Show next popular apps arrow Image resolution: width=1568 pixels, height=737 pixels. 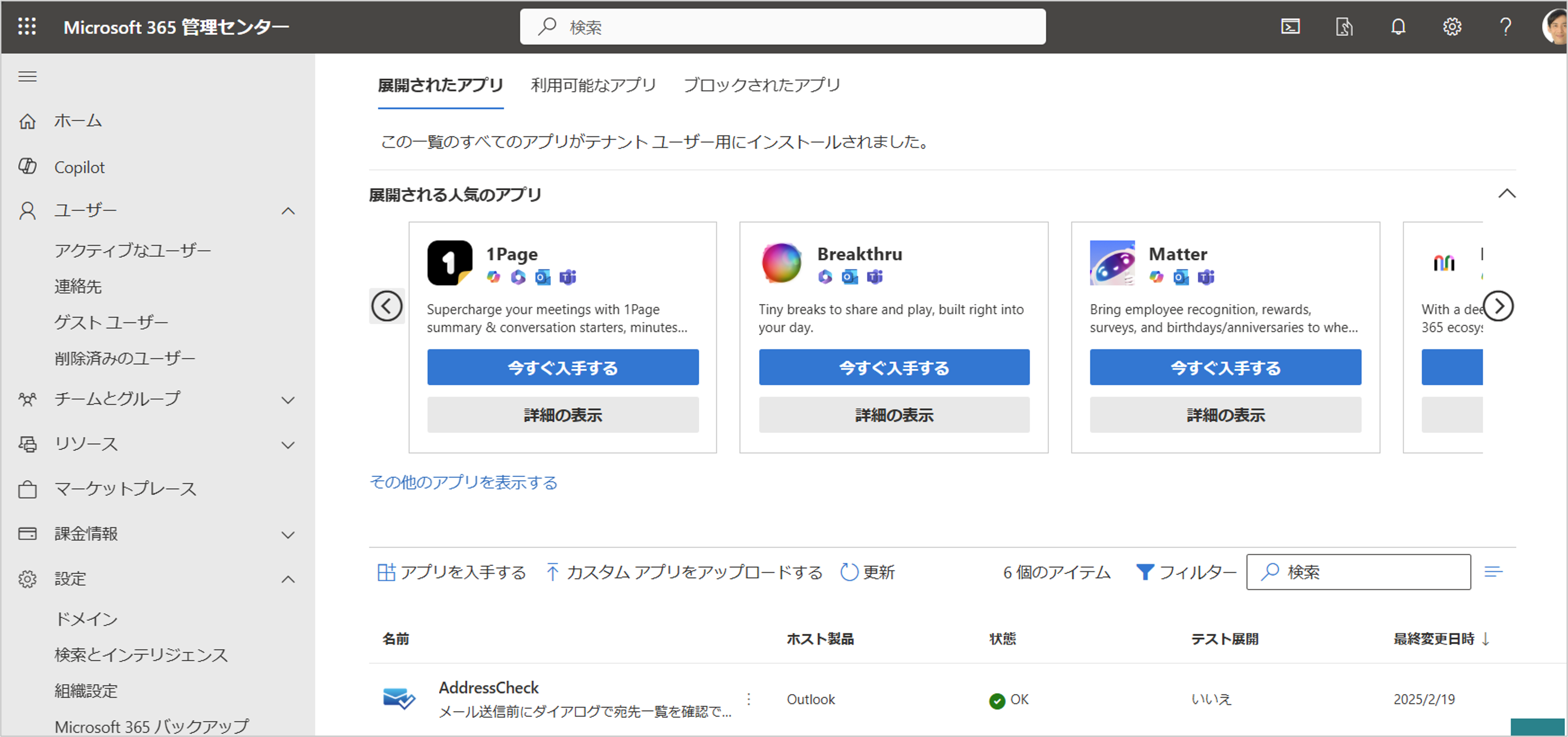tap(1499, 306)
